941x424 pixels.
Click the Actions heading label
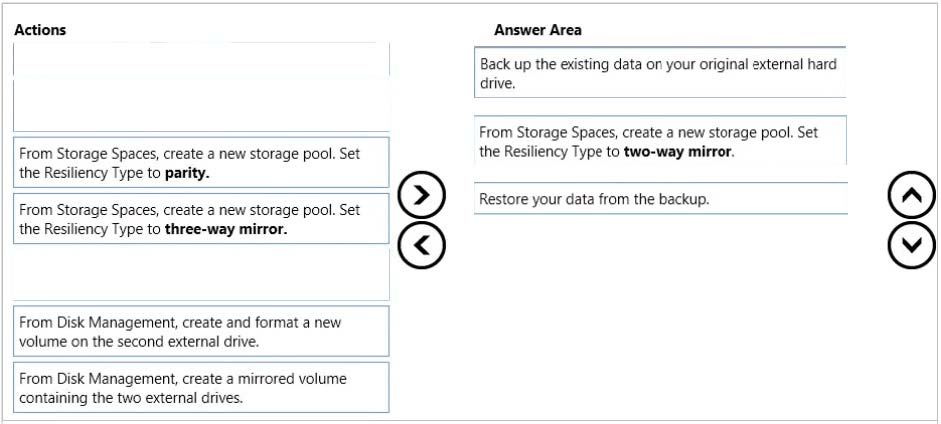(x=40, y=29)
